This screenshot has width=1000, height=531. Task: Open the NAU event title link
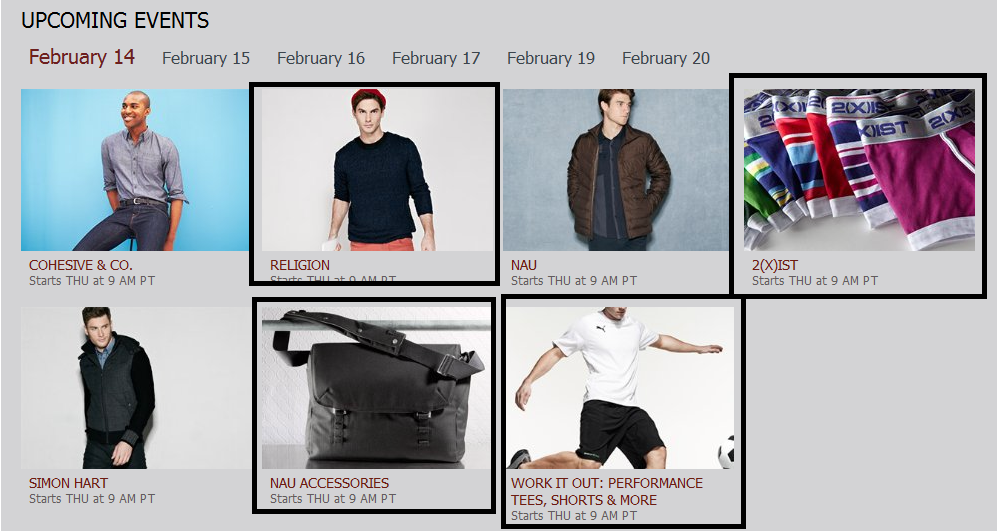[x=524, y=265]
